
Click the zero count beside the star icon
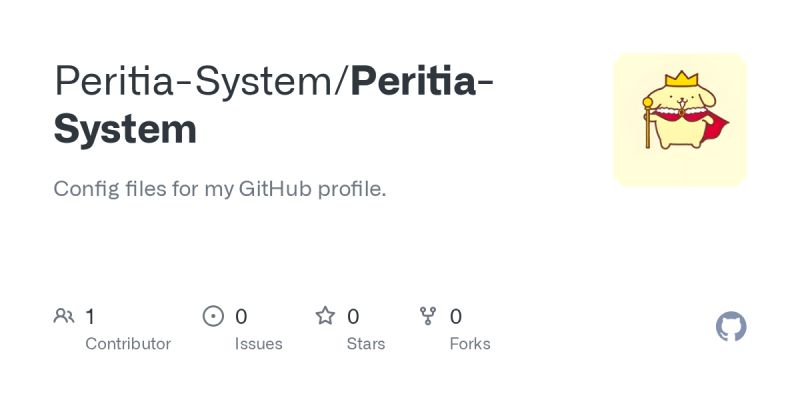[x=353, y=317]
